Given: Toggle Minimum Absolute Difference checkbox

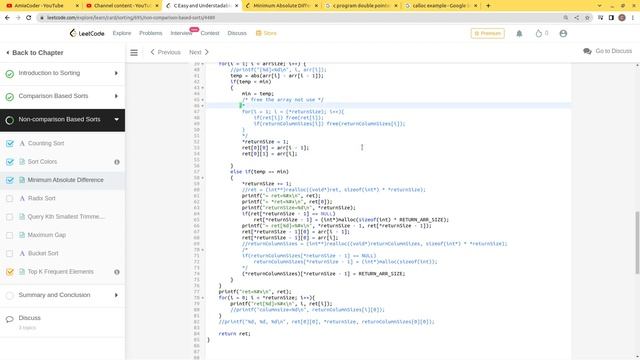Looking at the screenshot, I should click(10, 180).
